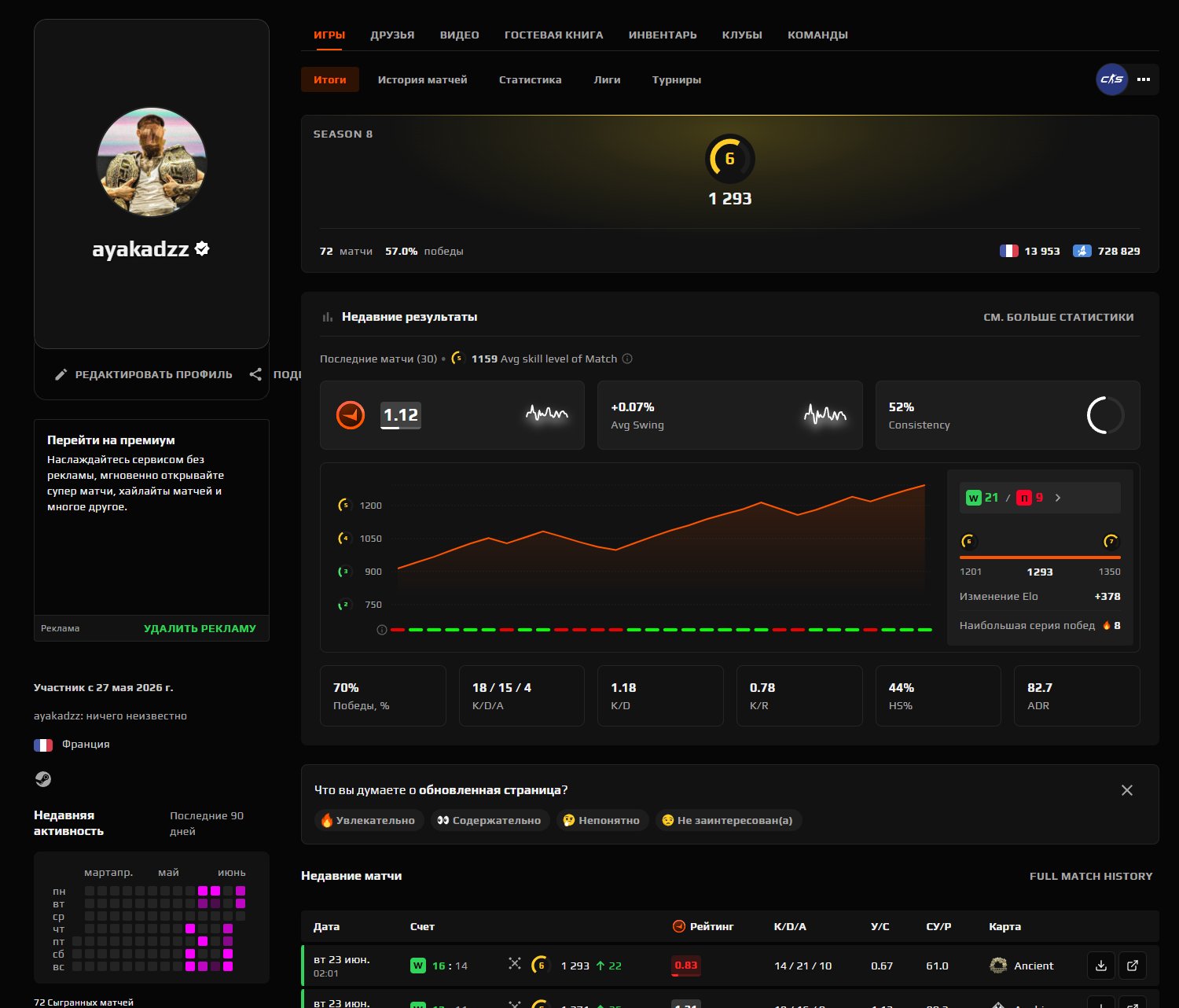Click the red losses badge next to 9

pyautogui.click(x=1024, y=498)
